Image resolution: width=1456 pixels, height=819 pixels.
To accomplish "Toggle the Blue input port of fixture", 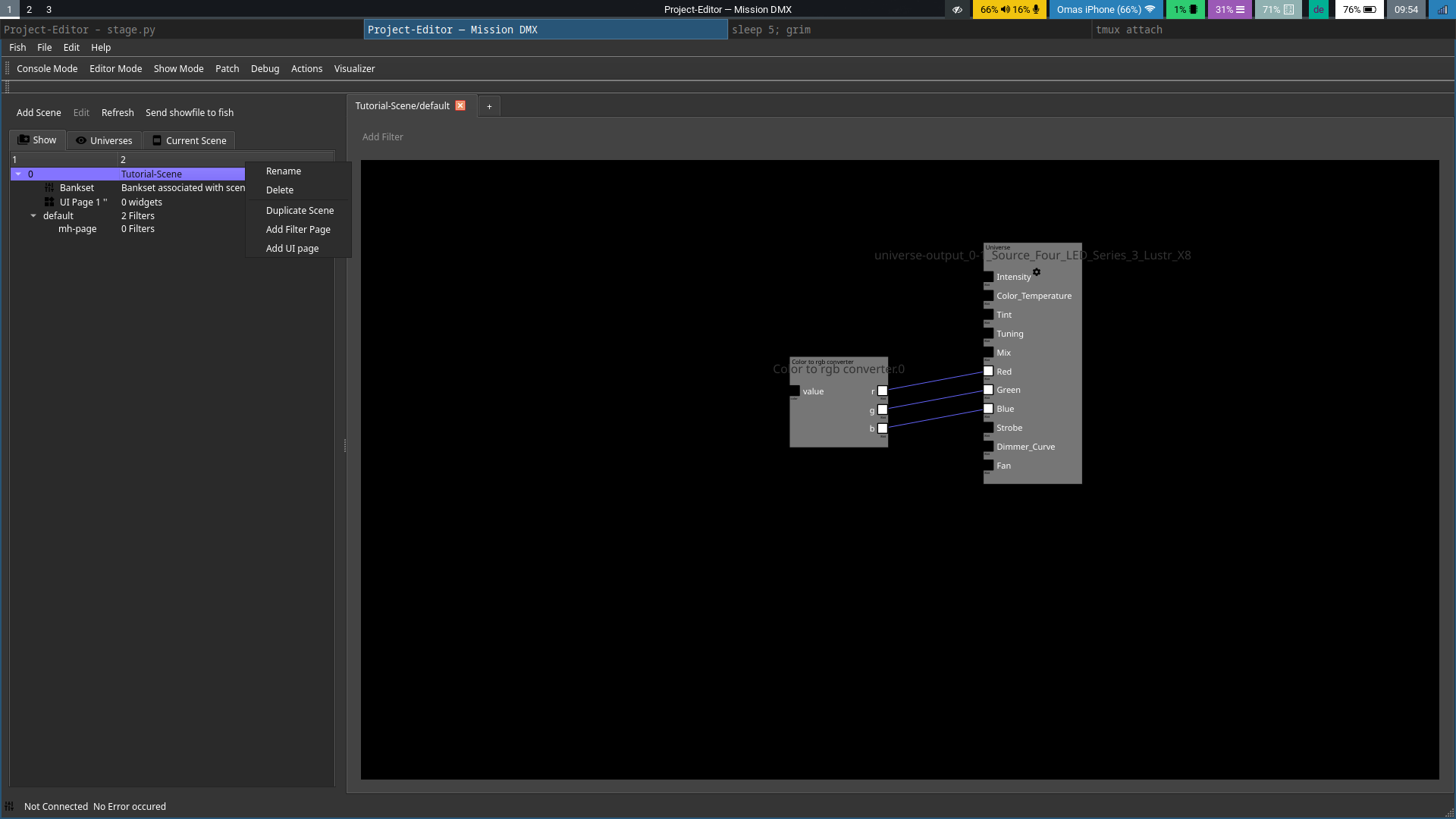I will [988, 409].
